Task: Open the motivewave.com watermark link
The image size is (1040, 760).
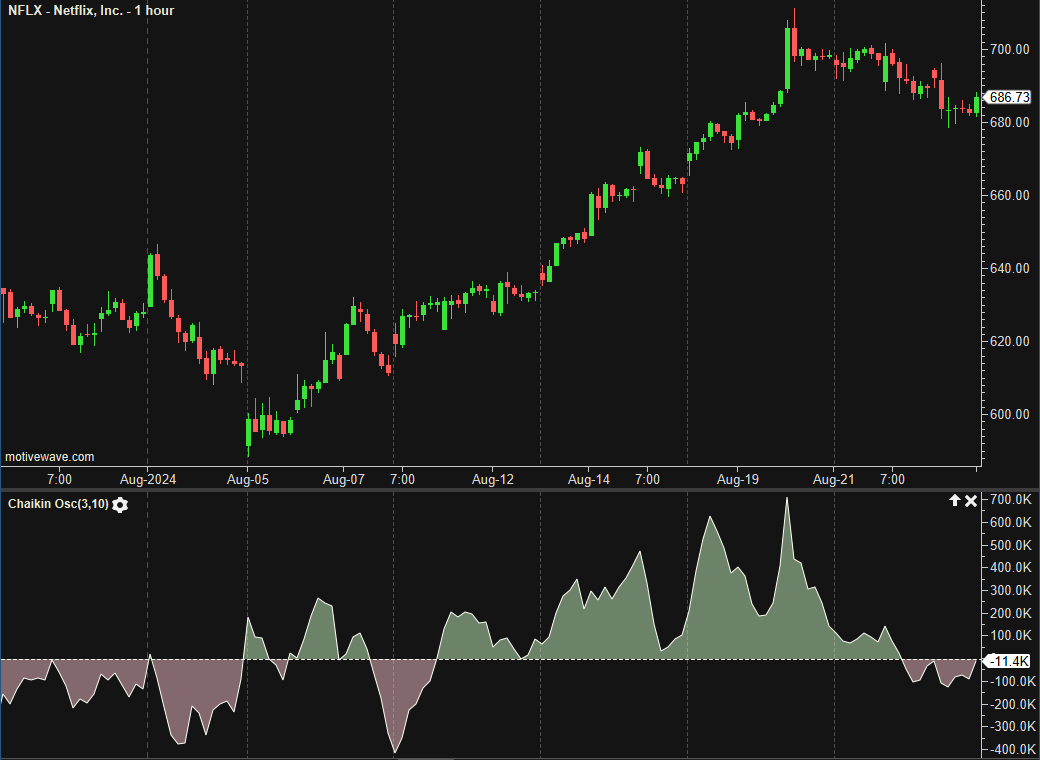Action: pos(50,457)
